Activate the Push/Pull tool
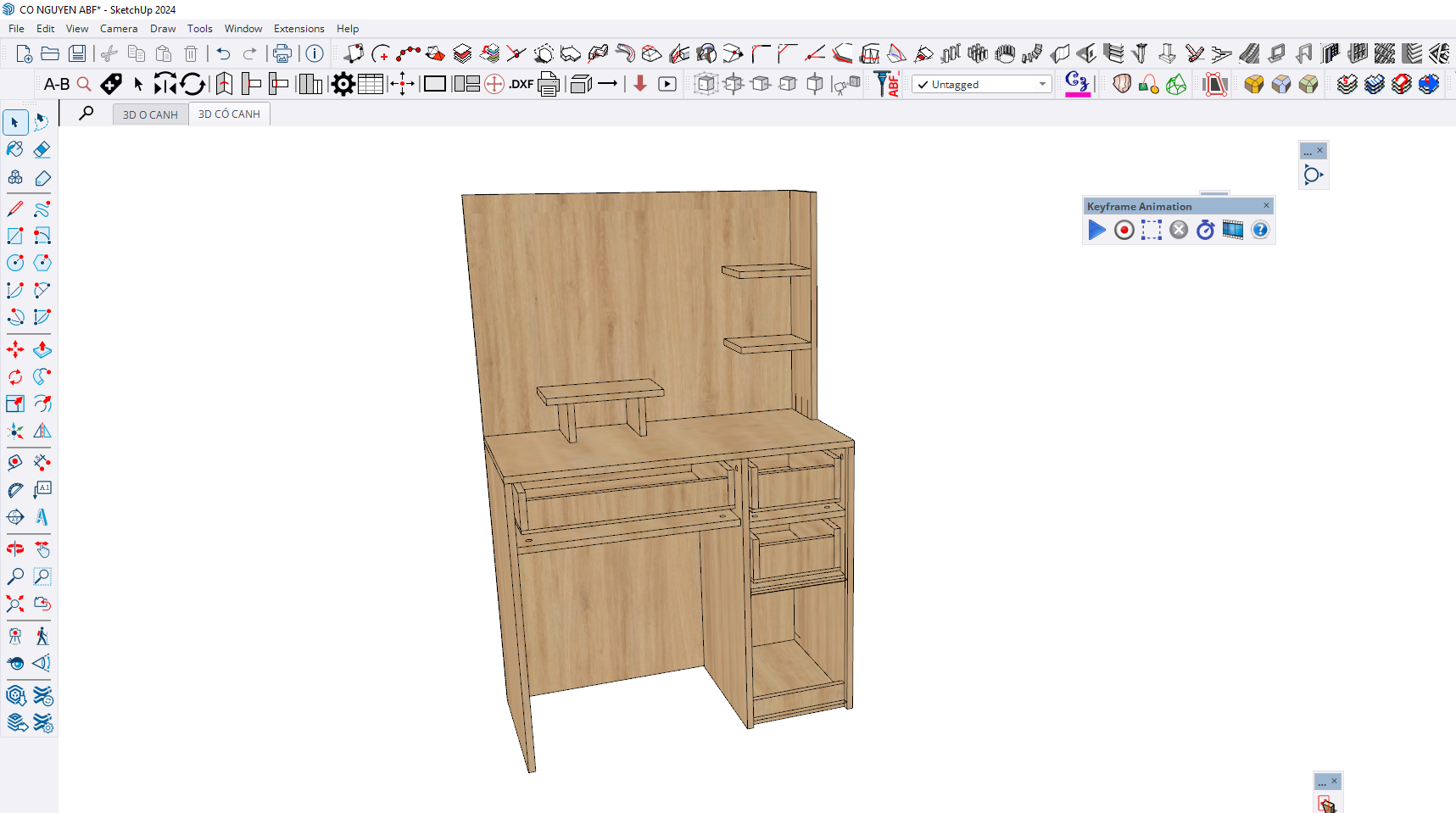 [42, 349]
